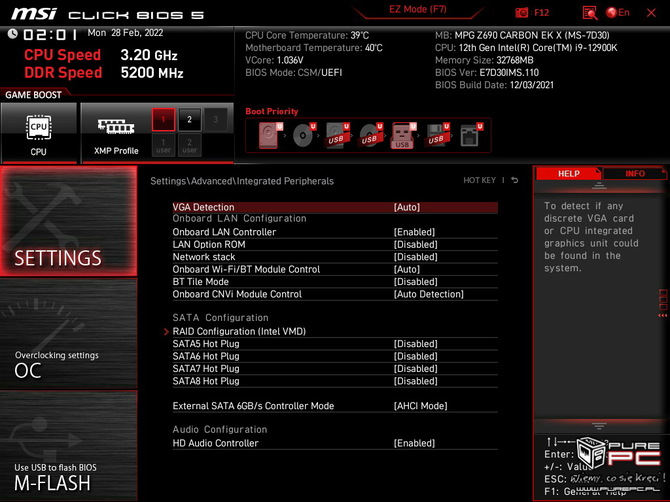Open the M-FLASH BIOS flash section
670x502 pixels.
click(x=68, y=446)
